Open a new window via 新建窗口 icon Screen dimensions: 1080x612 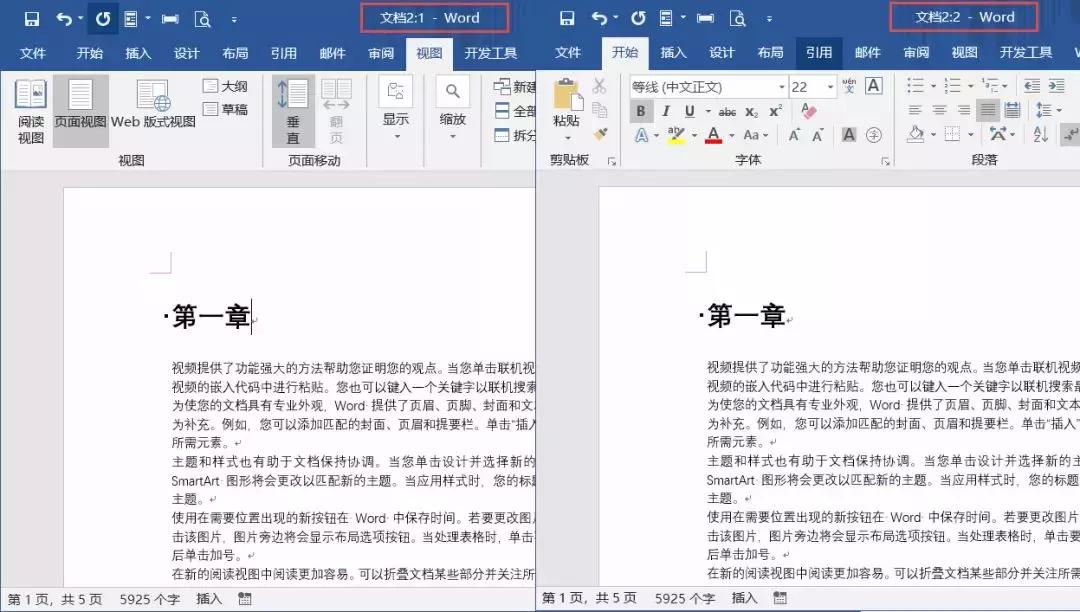(505, 88)
